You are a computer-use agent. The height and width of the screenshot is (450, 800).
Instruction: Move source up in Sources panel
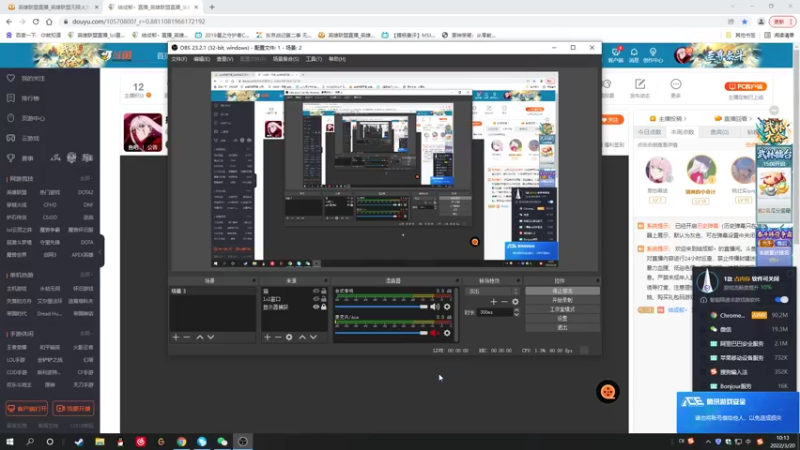pos(303,337)
